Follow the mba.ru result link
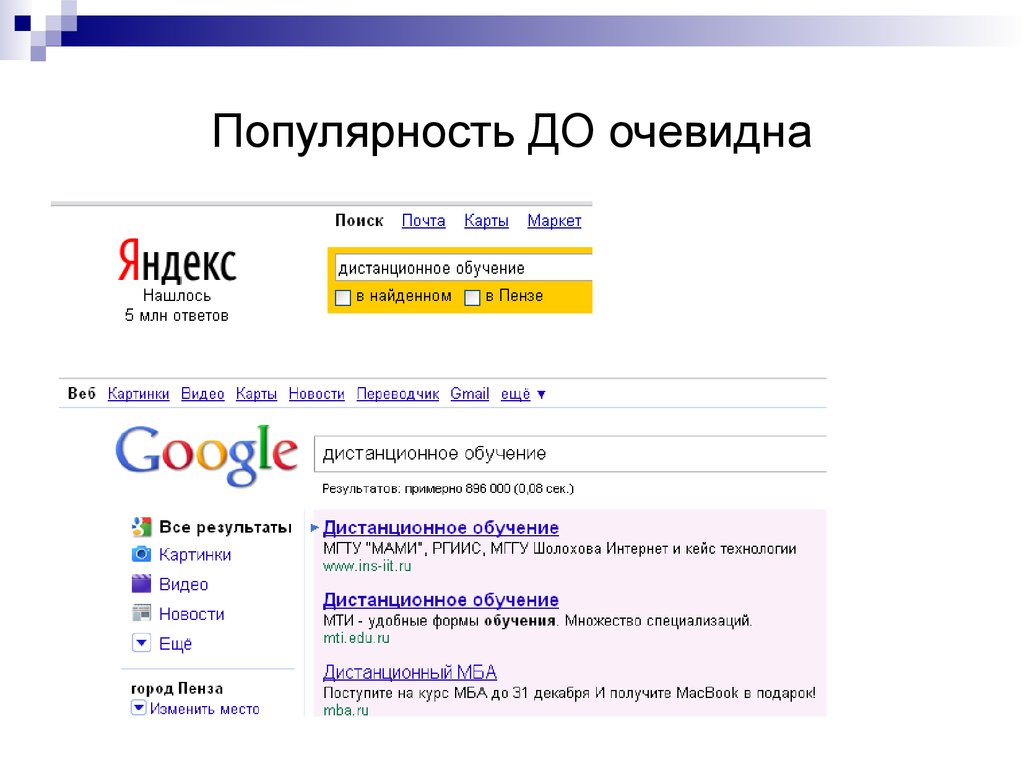Image resolution: width=1024 pixels, height=768 pixels. (344, 712)
